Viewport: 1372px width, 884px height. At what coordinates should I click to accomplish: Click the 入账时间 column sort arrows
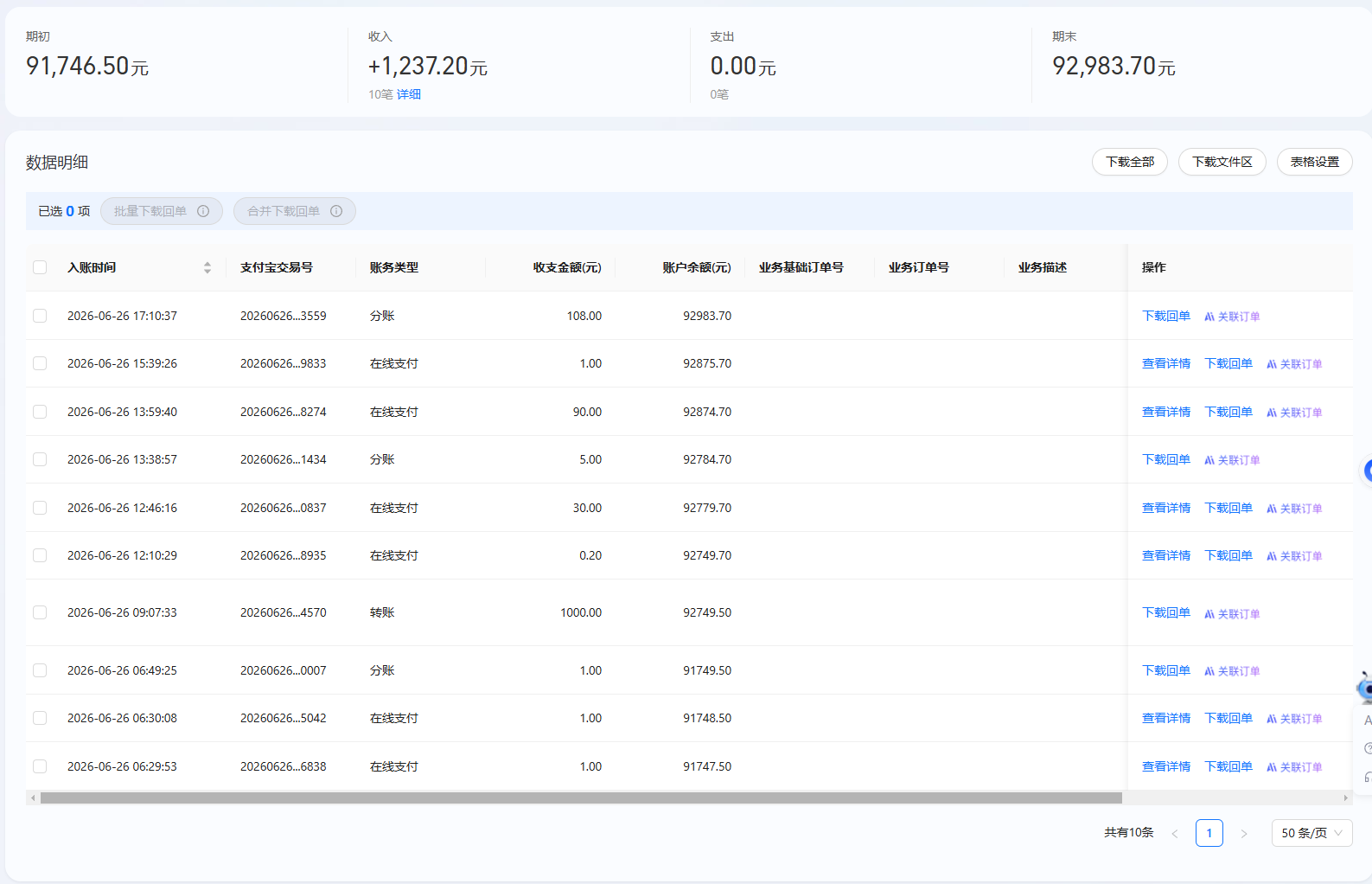click(x=207, y=268)
